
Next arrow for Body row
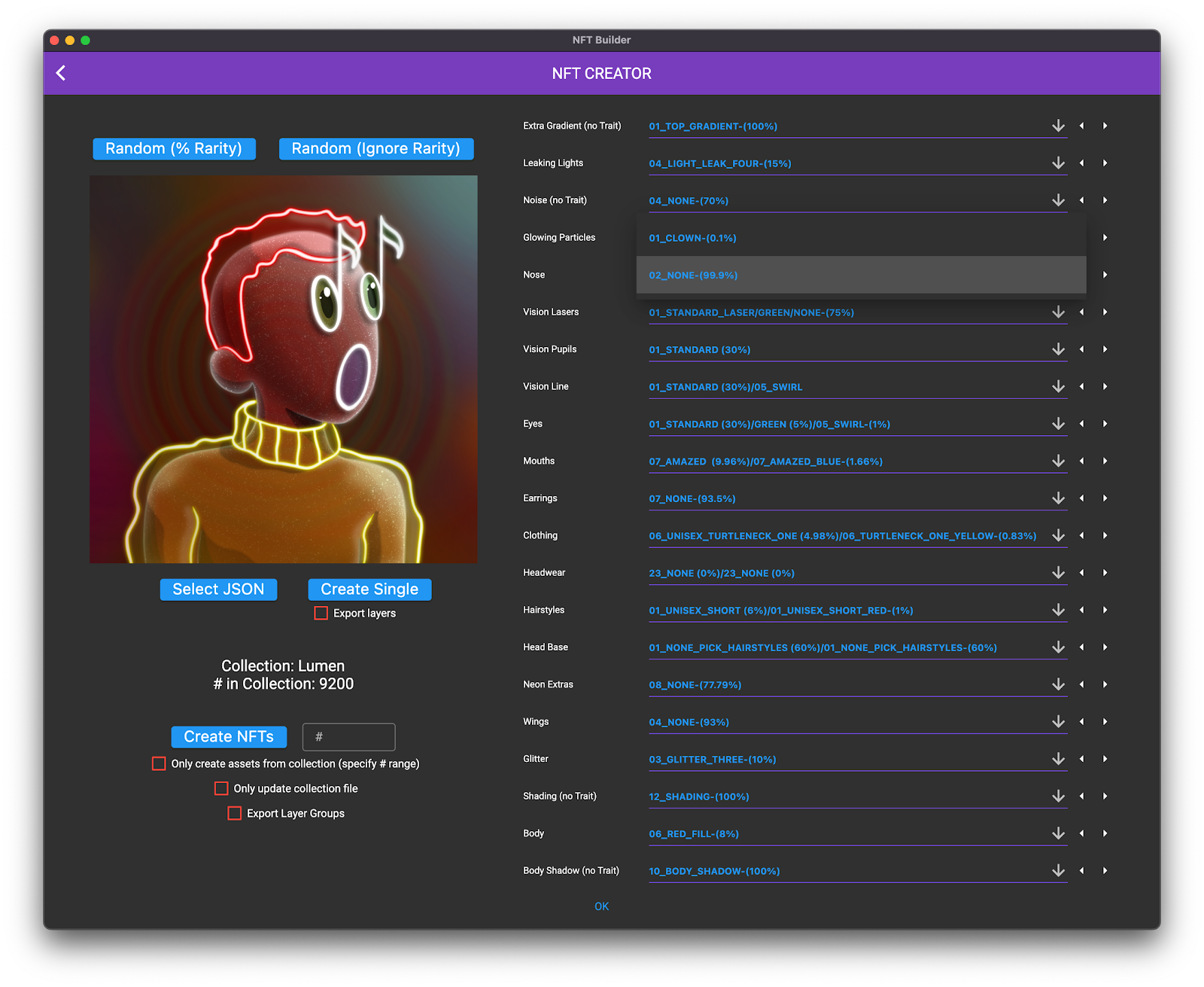1105,834
